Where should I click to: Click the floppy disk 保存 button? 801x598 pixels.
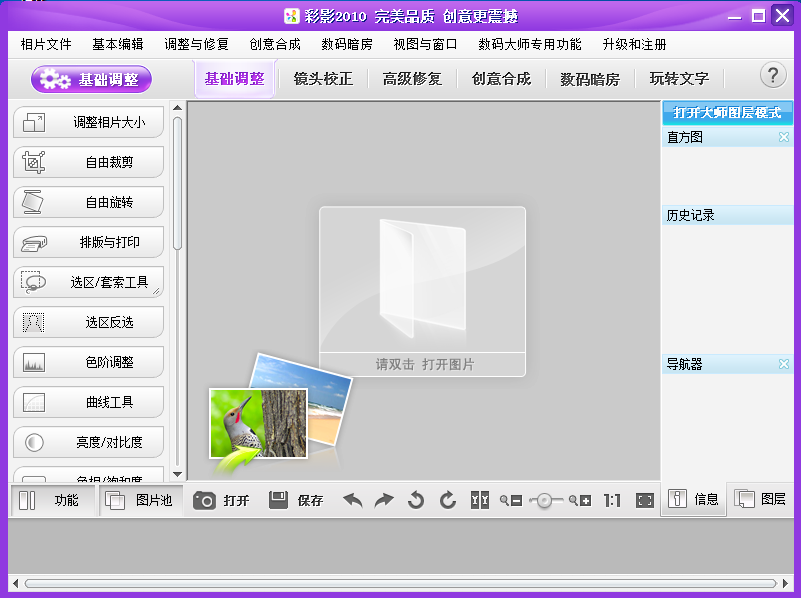[296, 500]
